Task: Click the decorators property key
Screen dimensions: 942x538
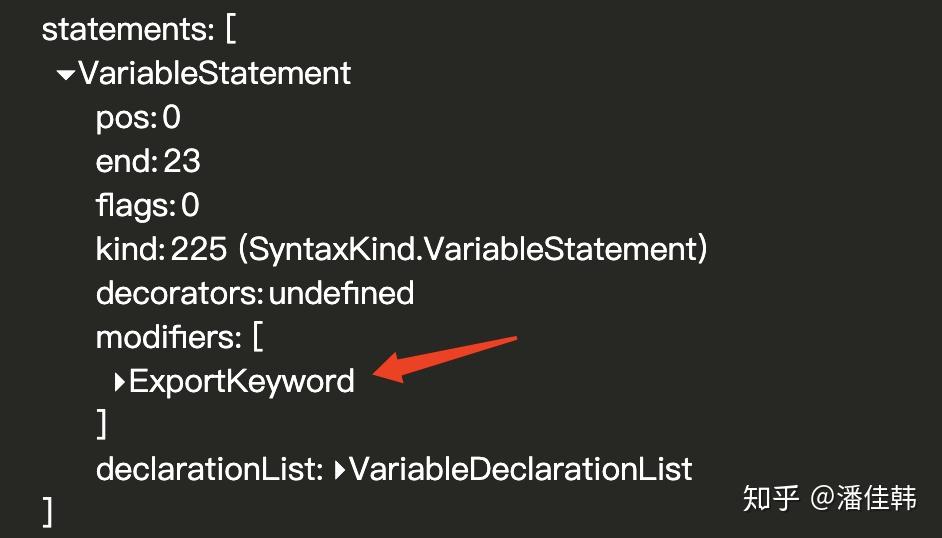Action: [x=177, y=294]
